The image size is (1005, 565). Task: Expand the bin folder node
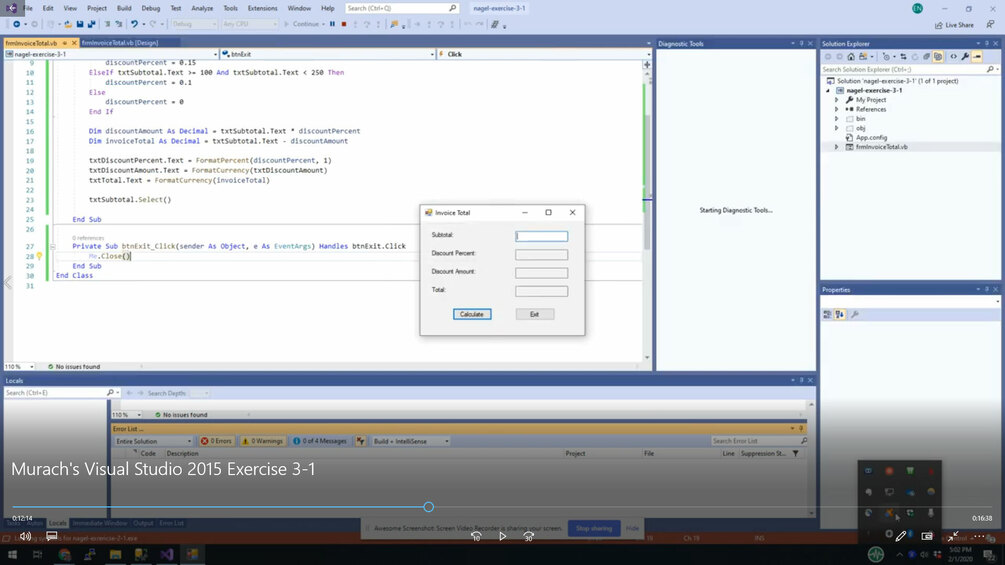pyautogui.click(x=836, y=119)
